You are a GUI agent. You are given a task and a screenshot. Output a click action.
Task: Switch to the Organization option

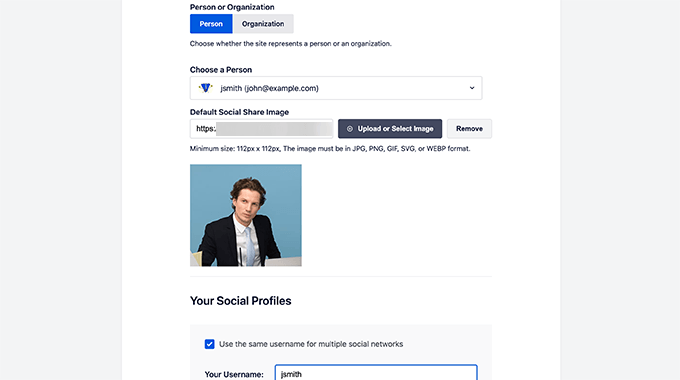point(263,24)
